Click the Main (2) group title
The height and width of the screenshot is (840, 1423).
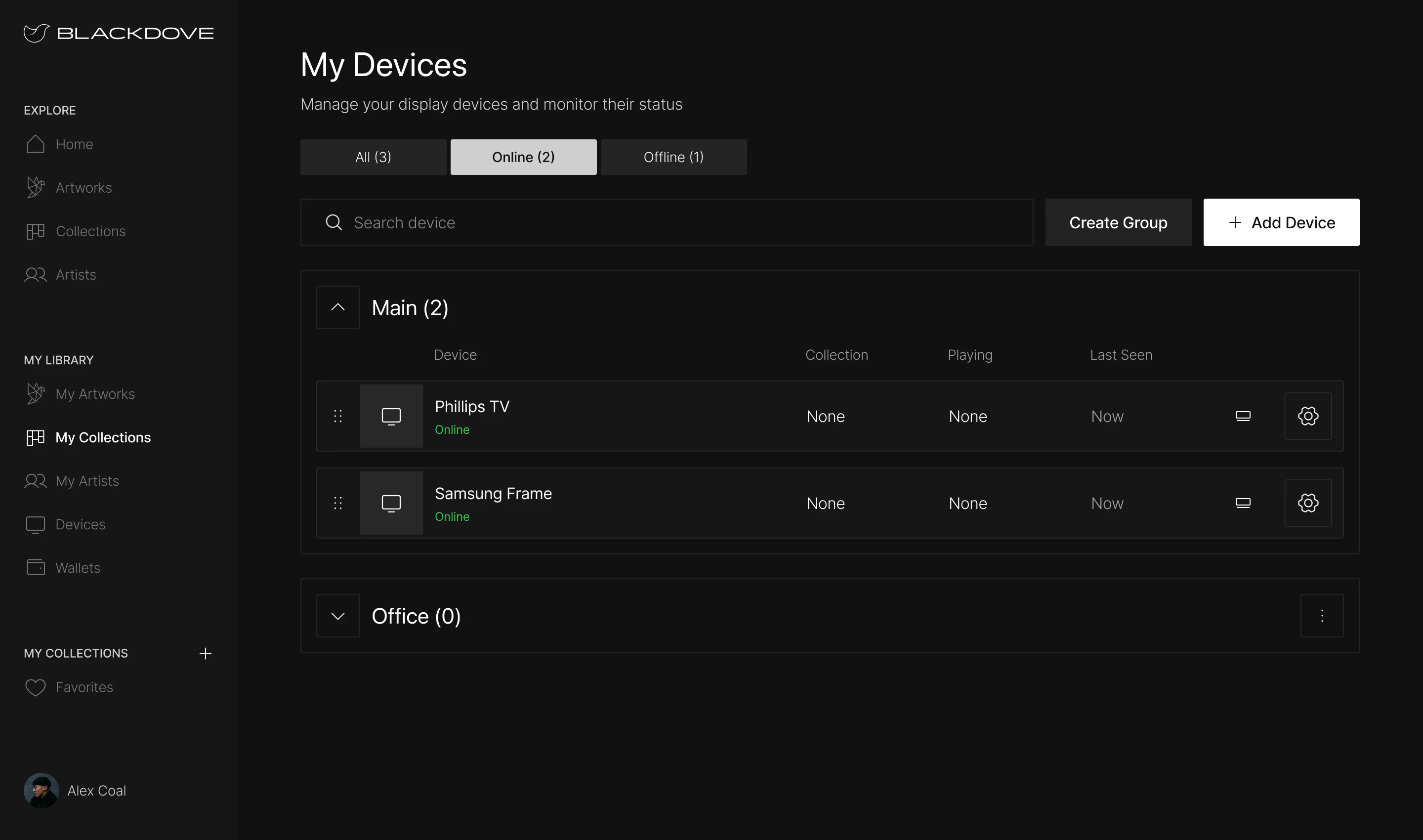pos(410,308)
